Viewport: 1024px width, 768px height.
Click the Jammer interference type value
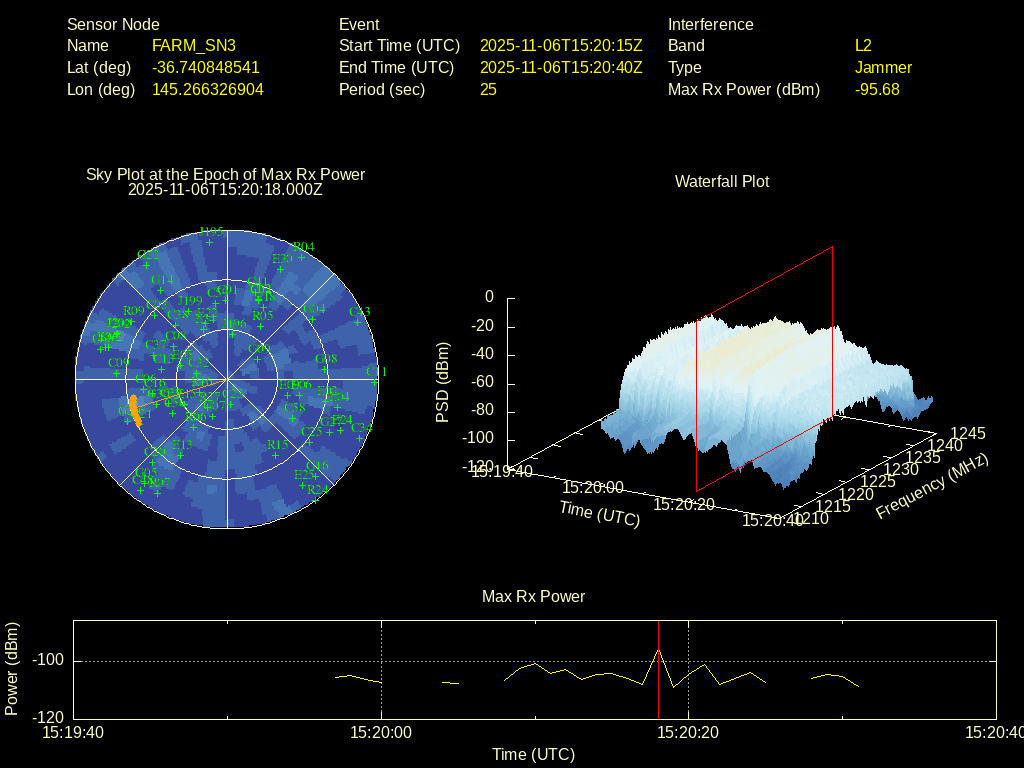coord(883,68)
